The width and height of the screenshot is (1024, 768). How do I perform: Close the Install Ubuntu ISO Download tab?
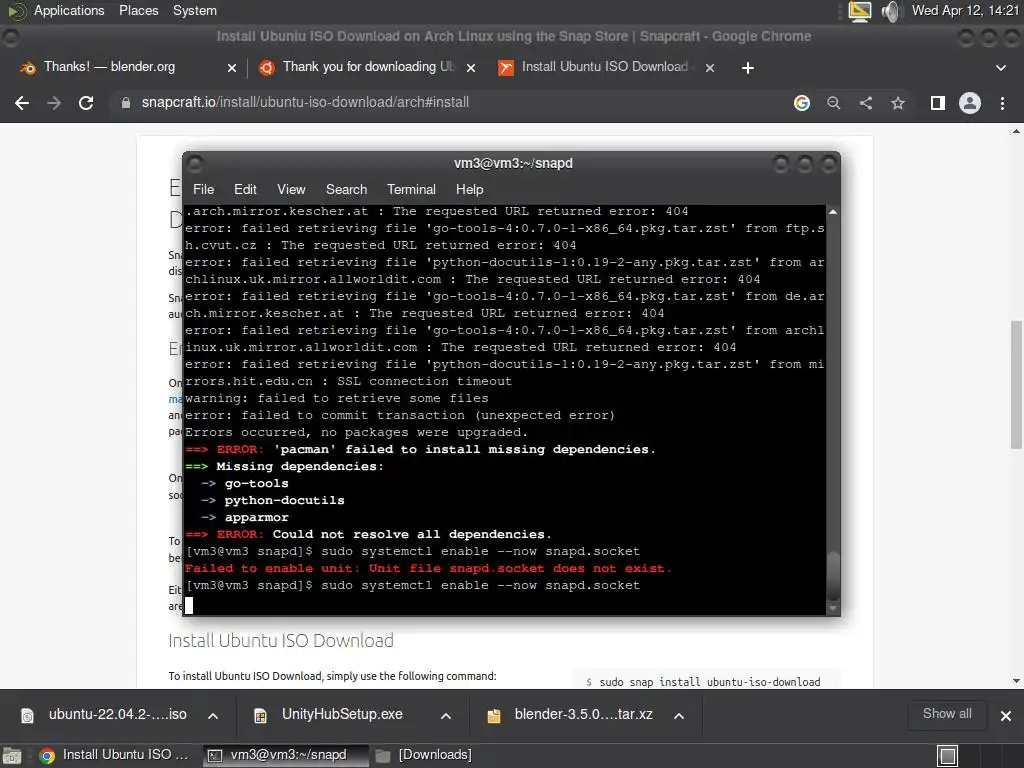tap(710, 68)
